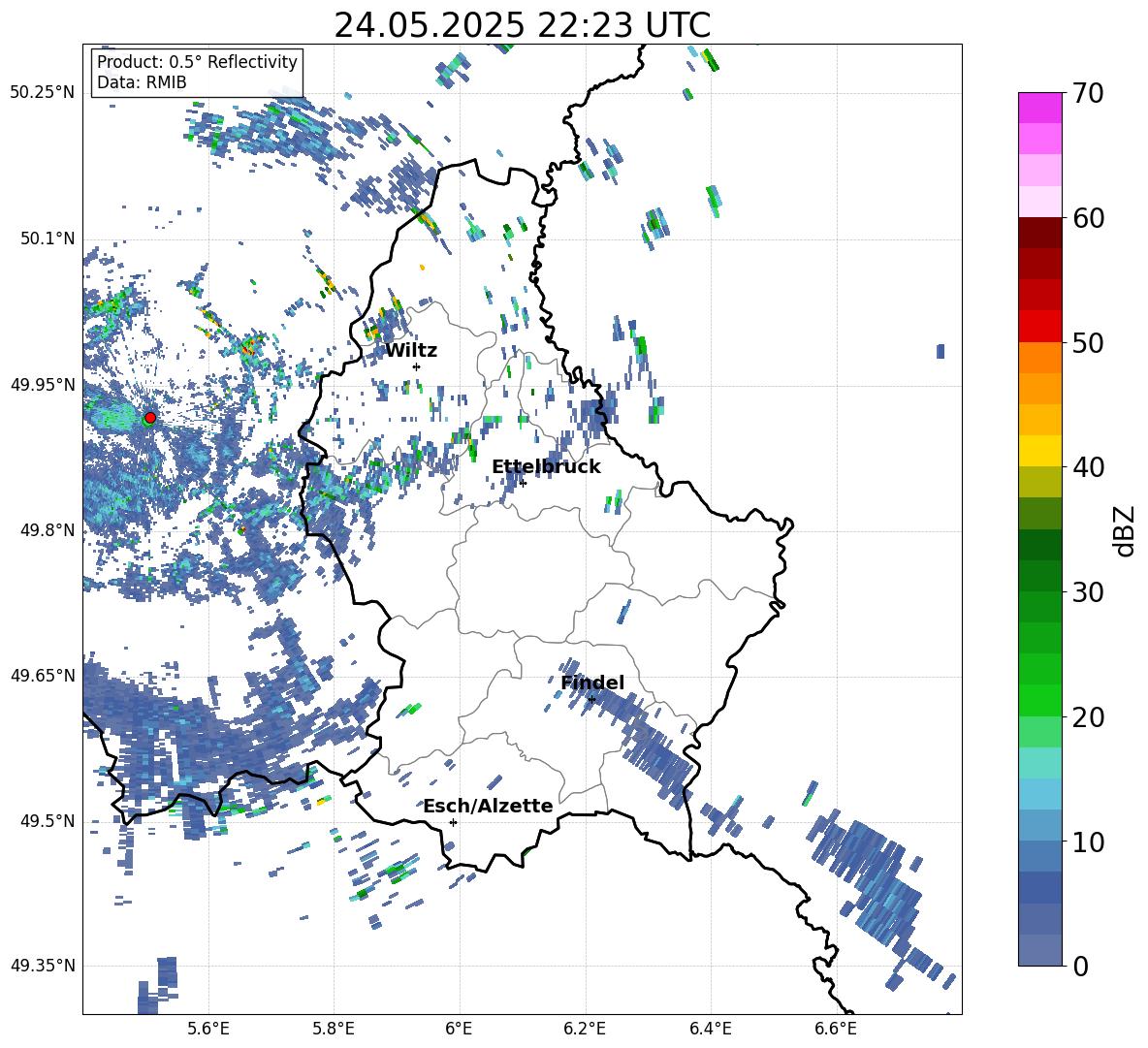Click the colorbar 20 tick label

tap(1088, 716)
